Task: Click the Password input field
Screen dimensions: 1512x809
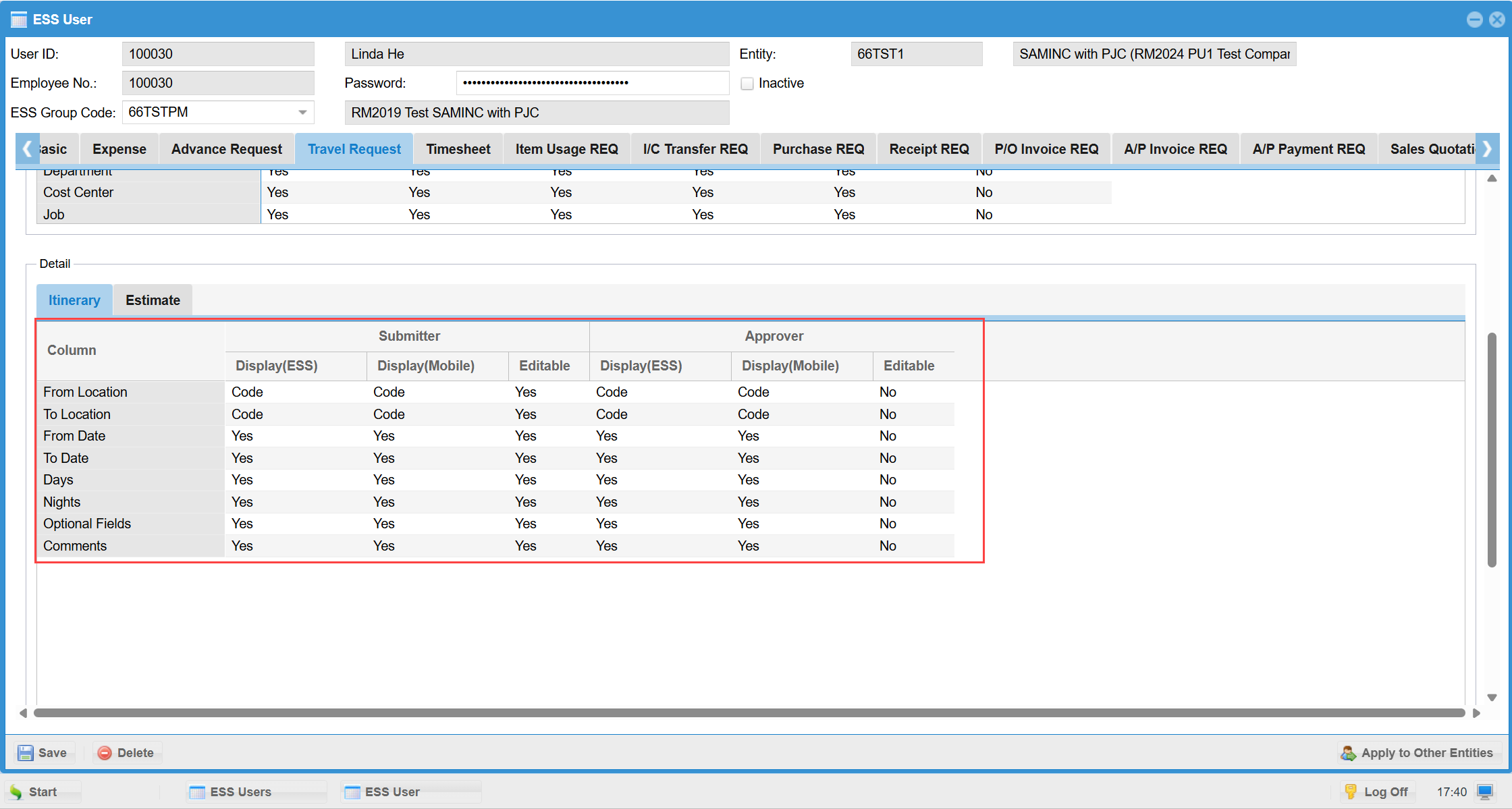Action: click(x=592, y=83)
